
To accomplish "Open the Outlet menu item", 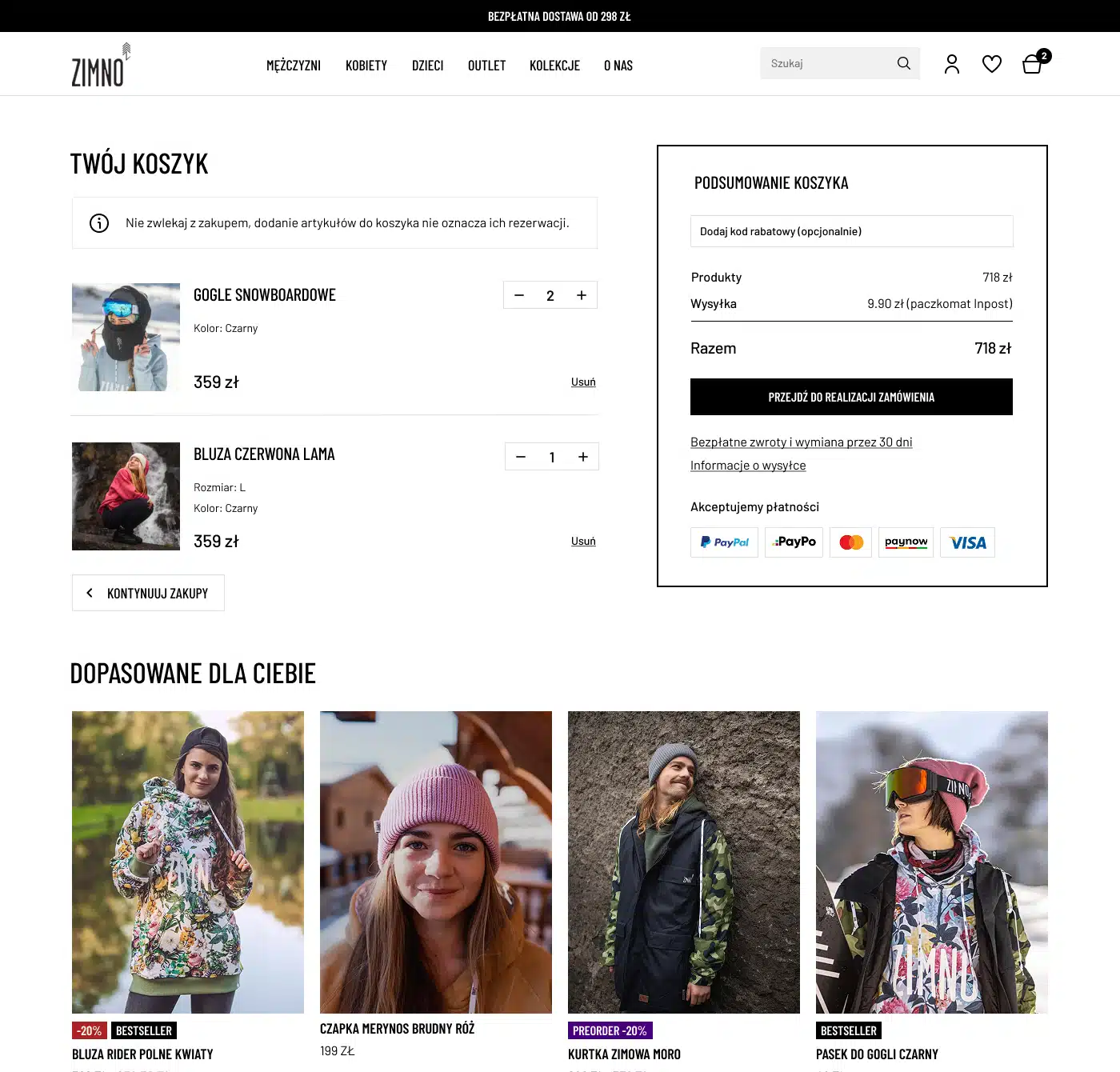I will [x=486, y=66].
